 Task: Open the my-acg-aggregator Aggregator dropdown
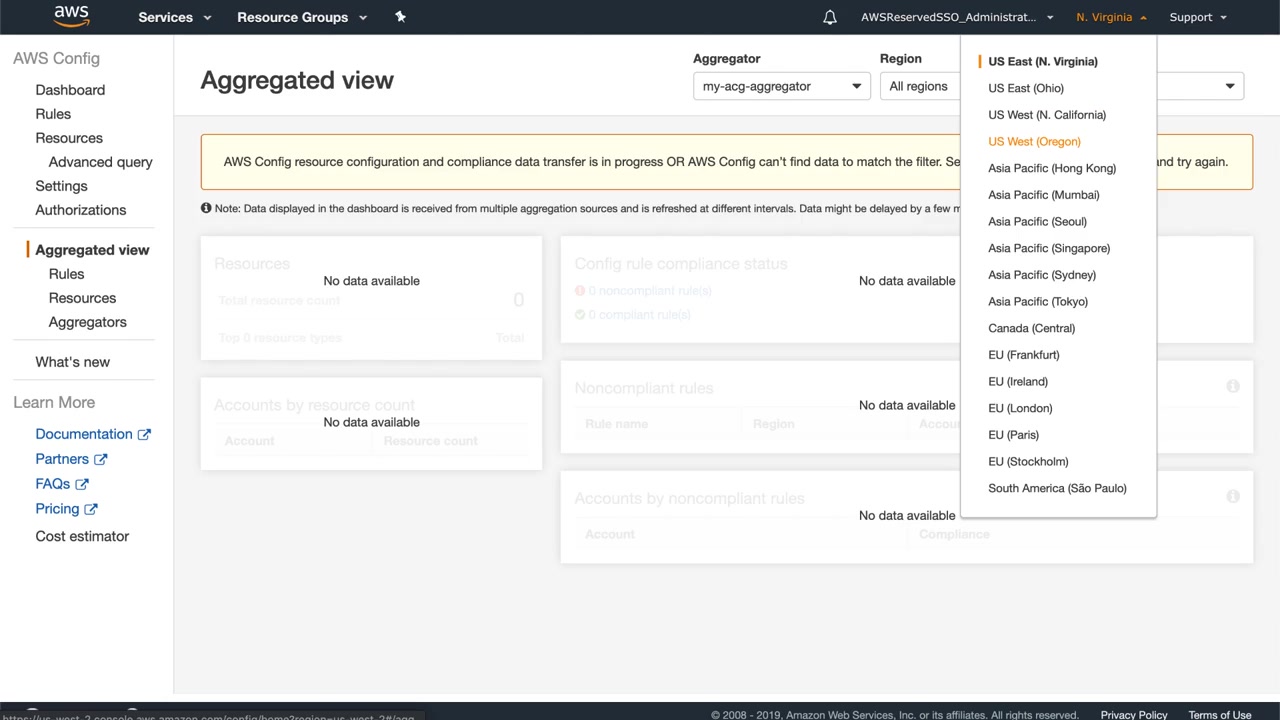781,86
